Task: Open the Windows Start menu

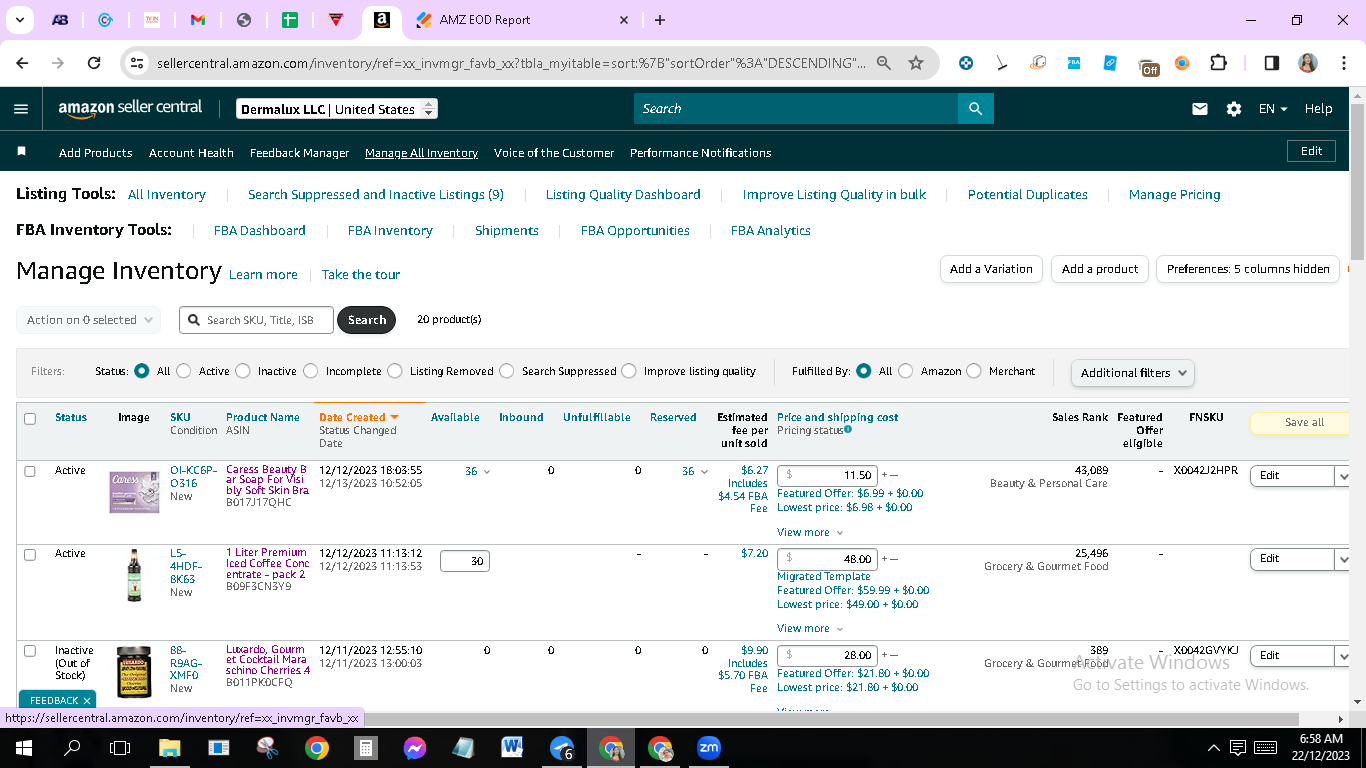Action: tap(23, 747)
